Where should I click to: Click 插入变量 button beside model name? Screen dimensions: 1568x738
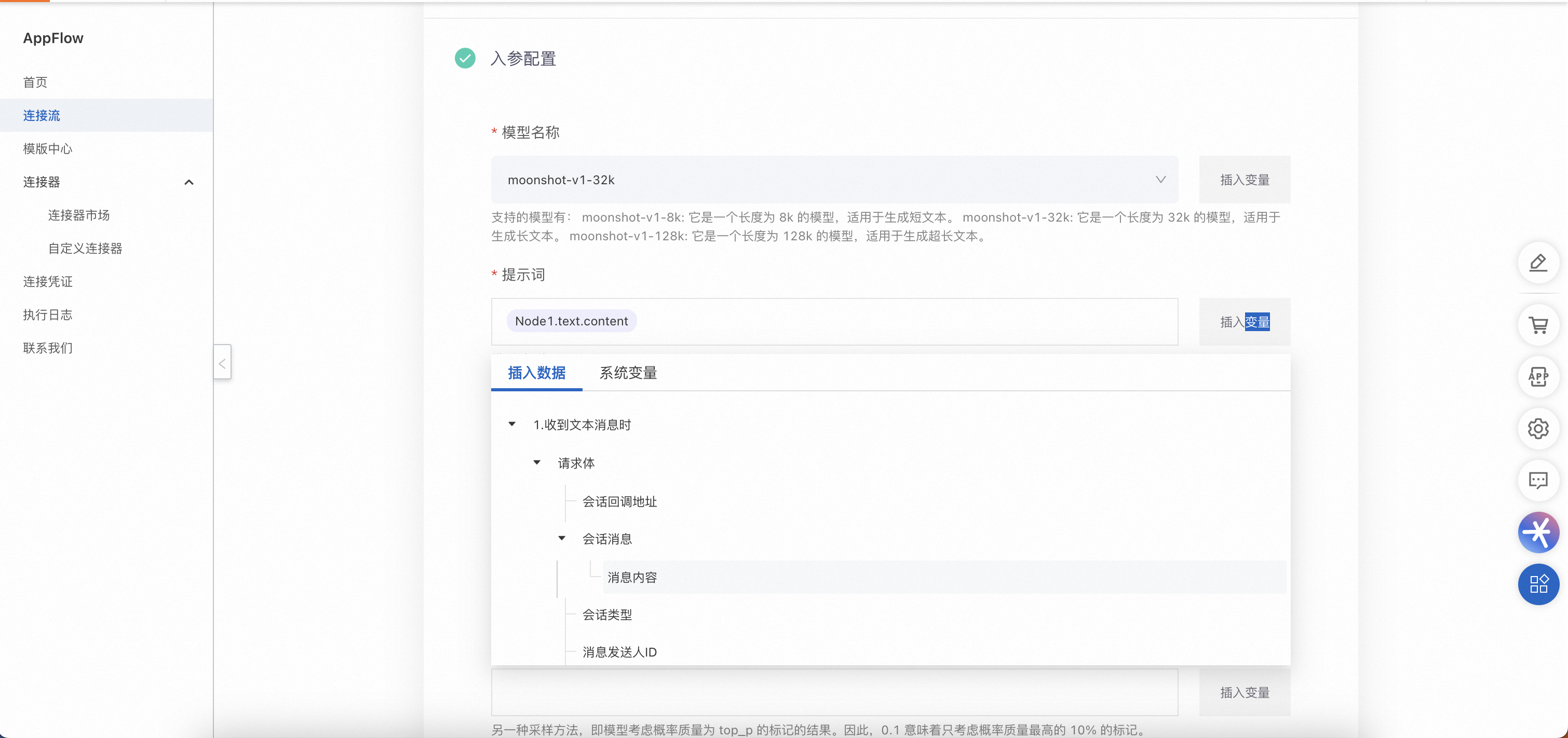[x=1244, y=180]
